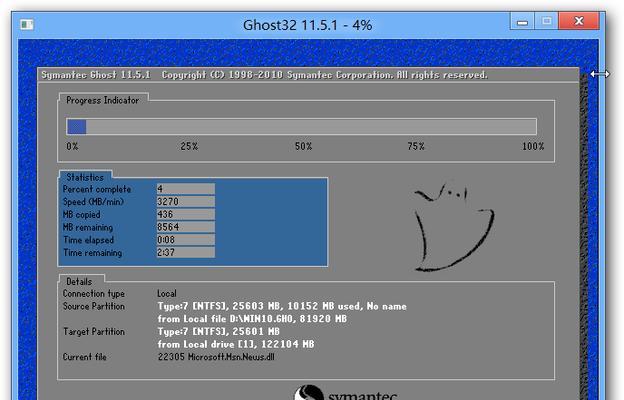Image resolution: width=624 pixels, height=400 pixels.
Task: Click the Local drive [1], 122104 MB line
Action: pos(236,344)
